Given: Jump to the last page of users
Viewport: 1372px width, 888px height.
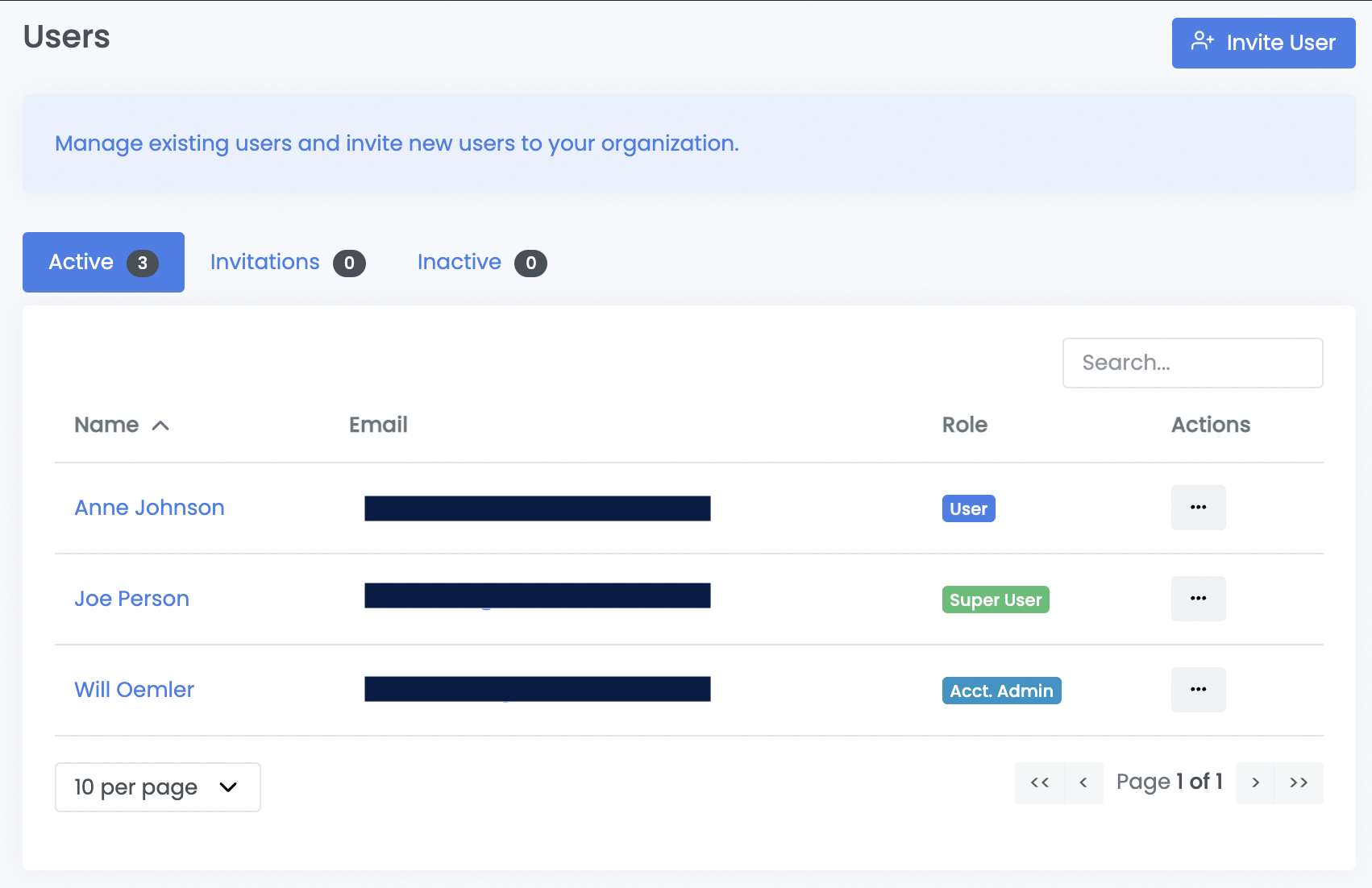Looking at the screenshot, I should click(1299, 782).
